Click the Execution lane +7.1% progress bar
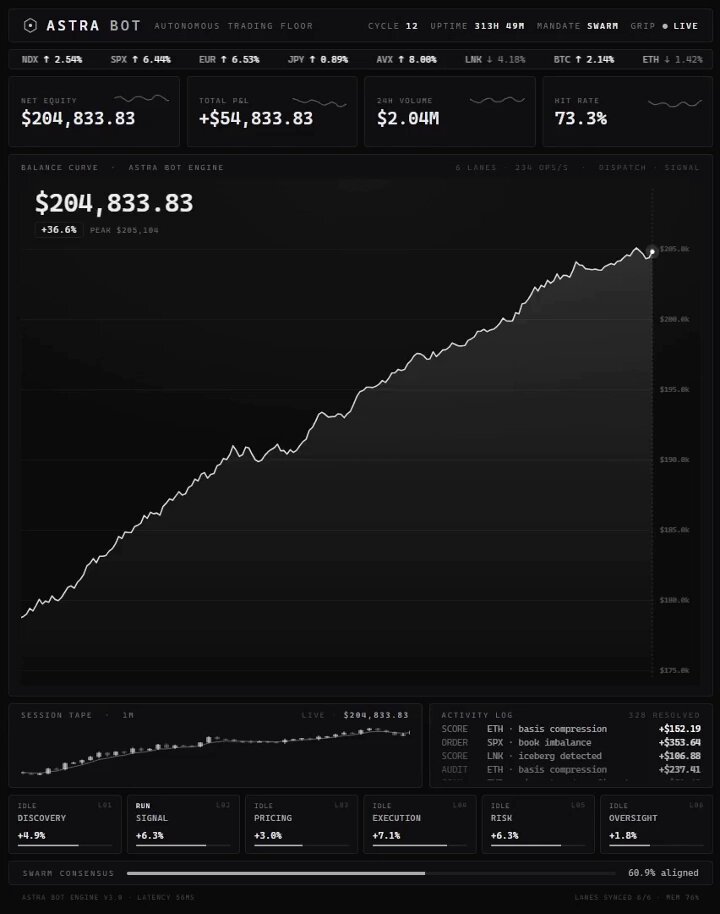 420,845
